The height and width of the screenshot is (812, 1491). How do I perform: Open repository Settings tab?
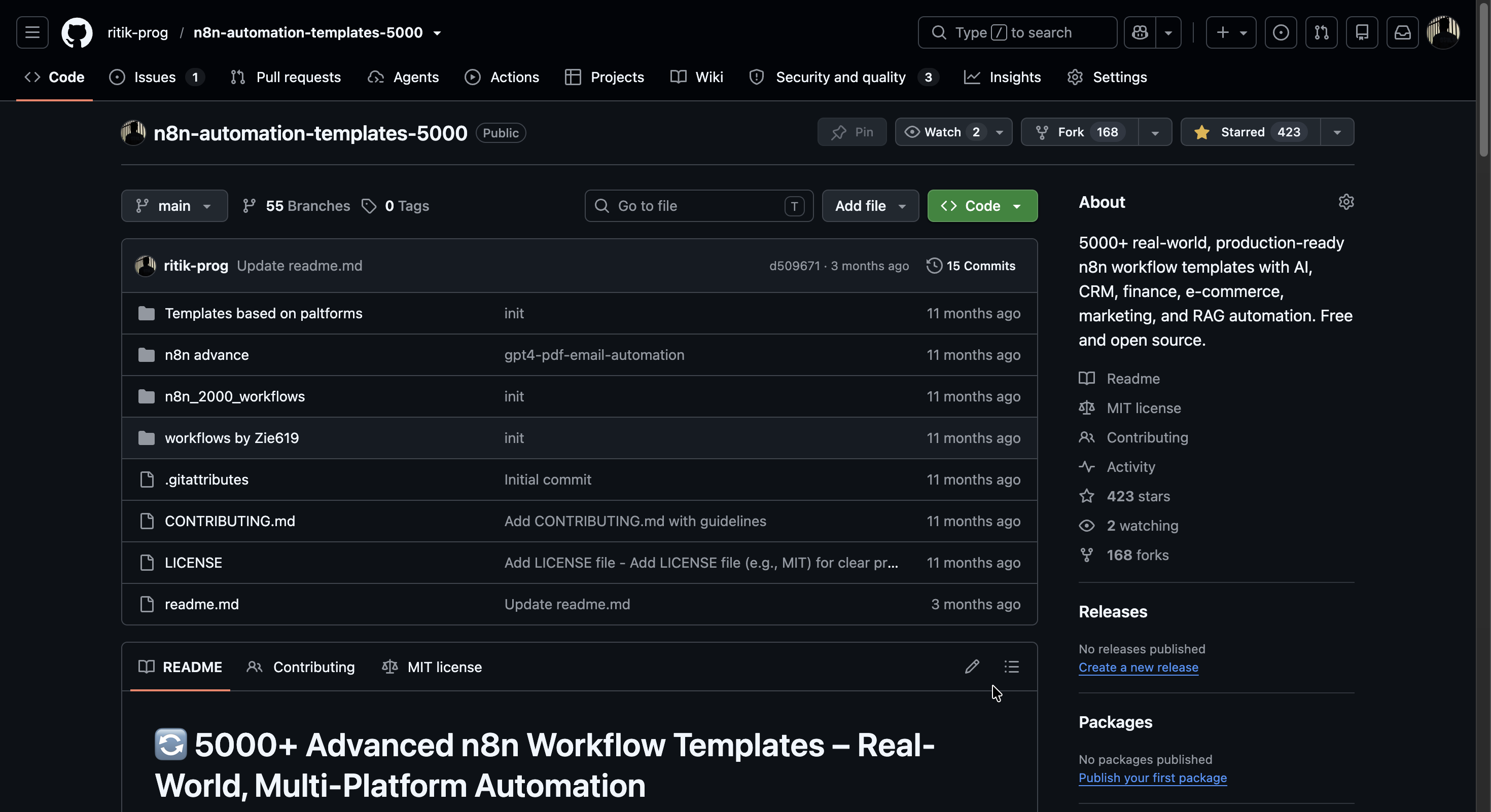tap(1107, 77)
